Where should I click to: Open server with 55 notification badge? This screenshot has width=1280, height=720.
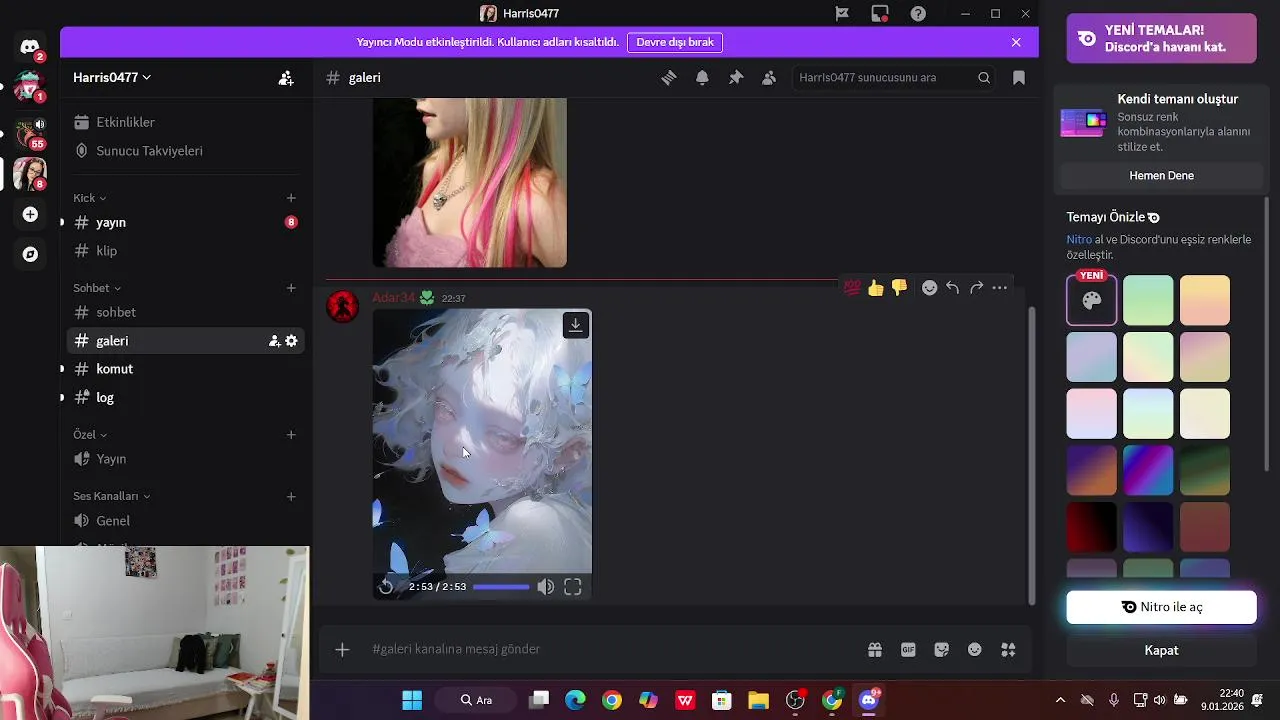[x=30, y=132]
